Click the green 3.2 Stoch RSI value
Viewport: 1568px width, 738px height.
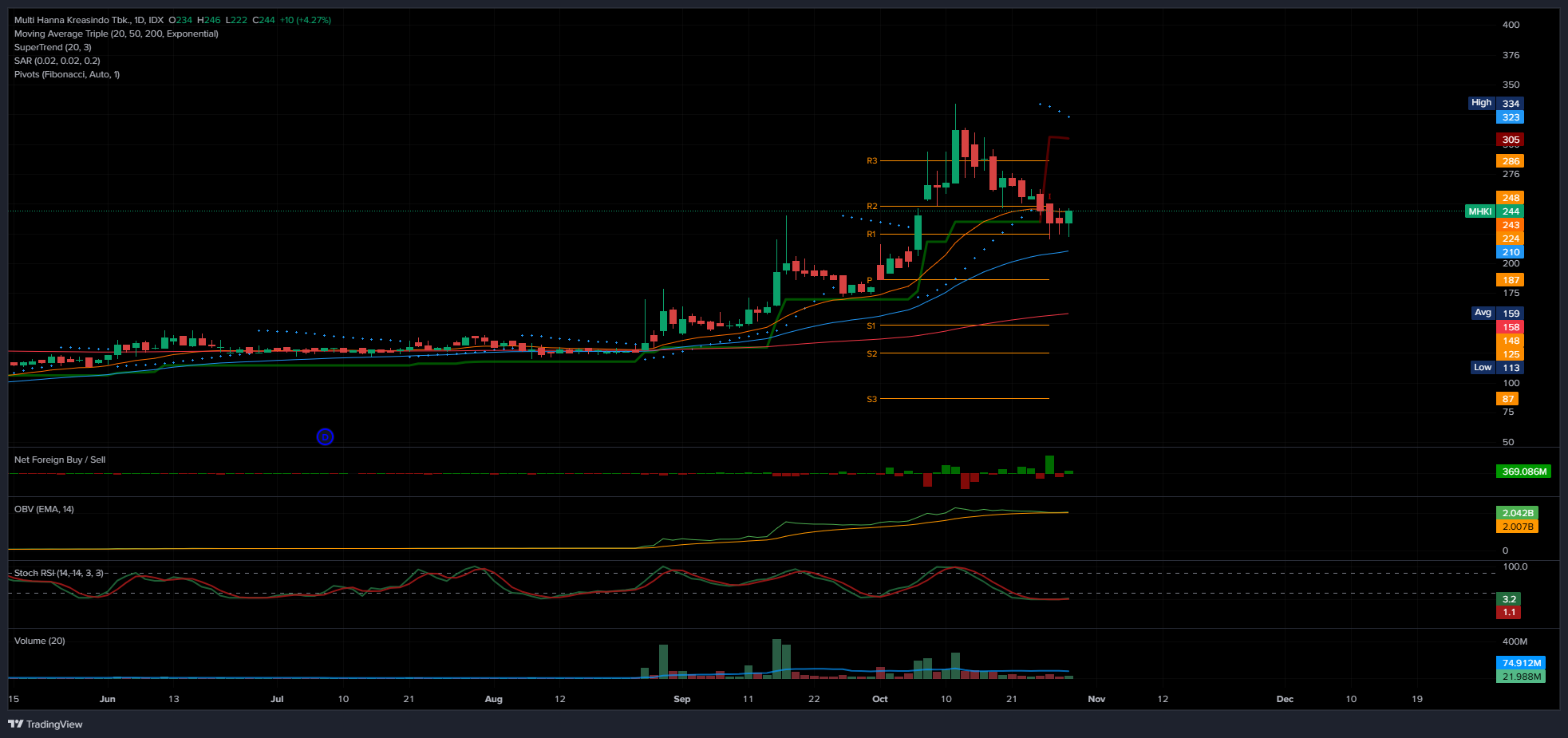[x=1509, y=599]
